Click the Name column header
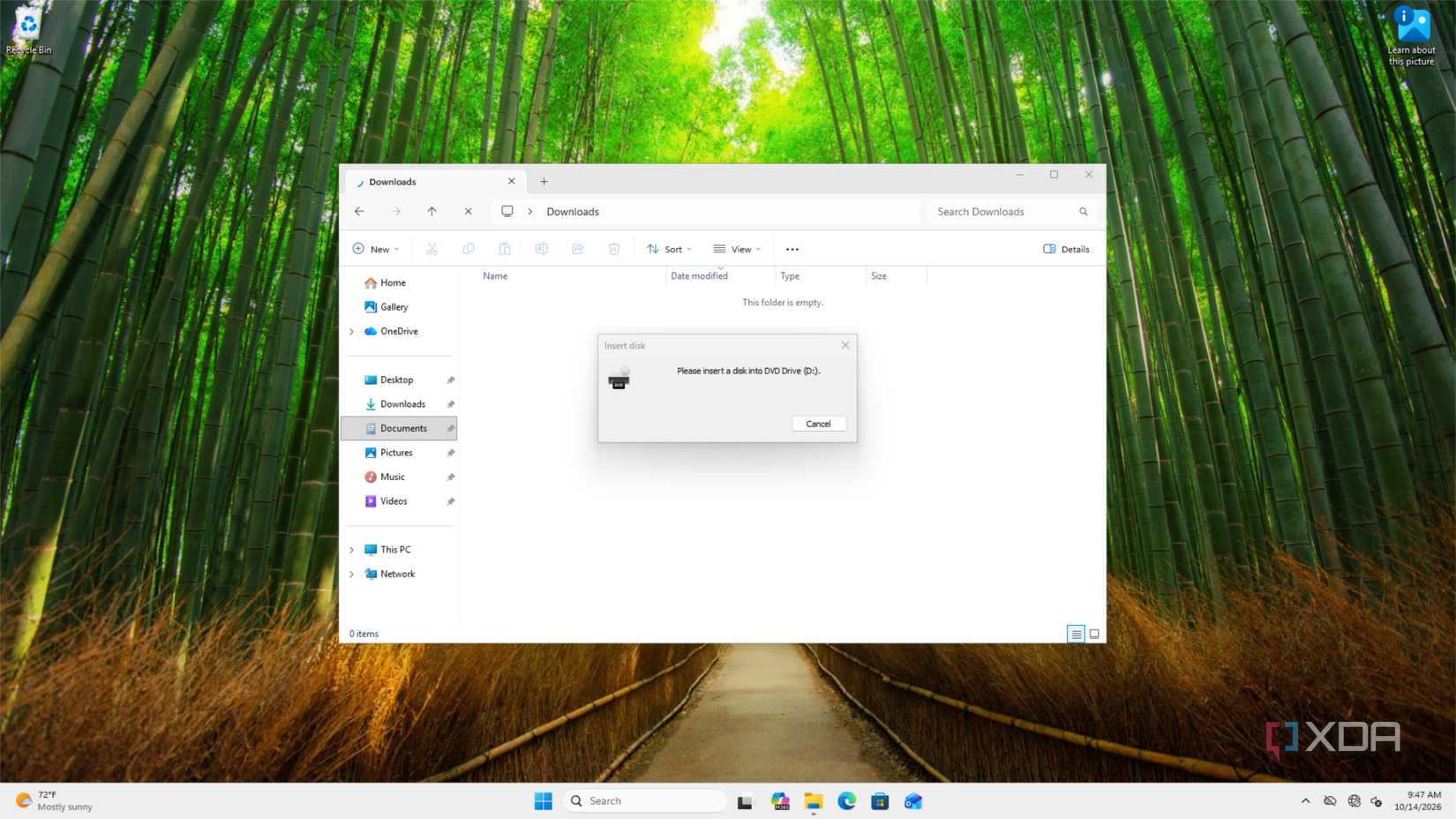The image size is (1456, 819). point(495,276)
